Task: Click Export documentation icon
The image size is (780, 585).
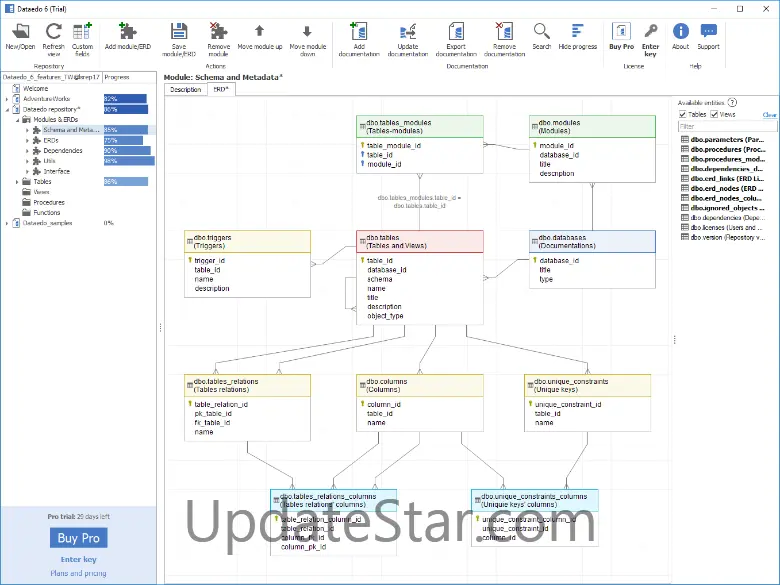Action: [456, 39]
